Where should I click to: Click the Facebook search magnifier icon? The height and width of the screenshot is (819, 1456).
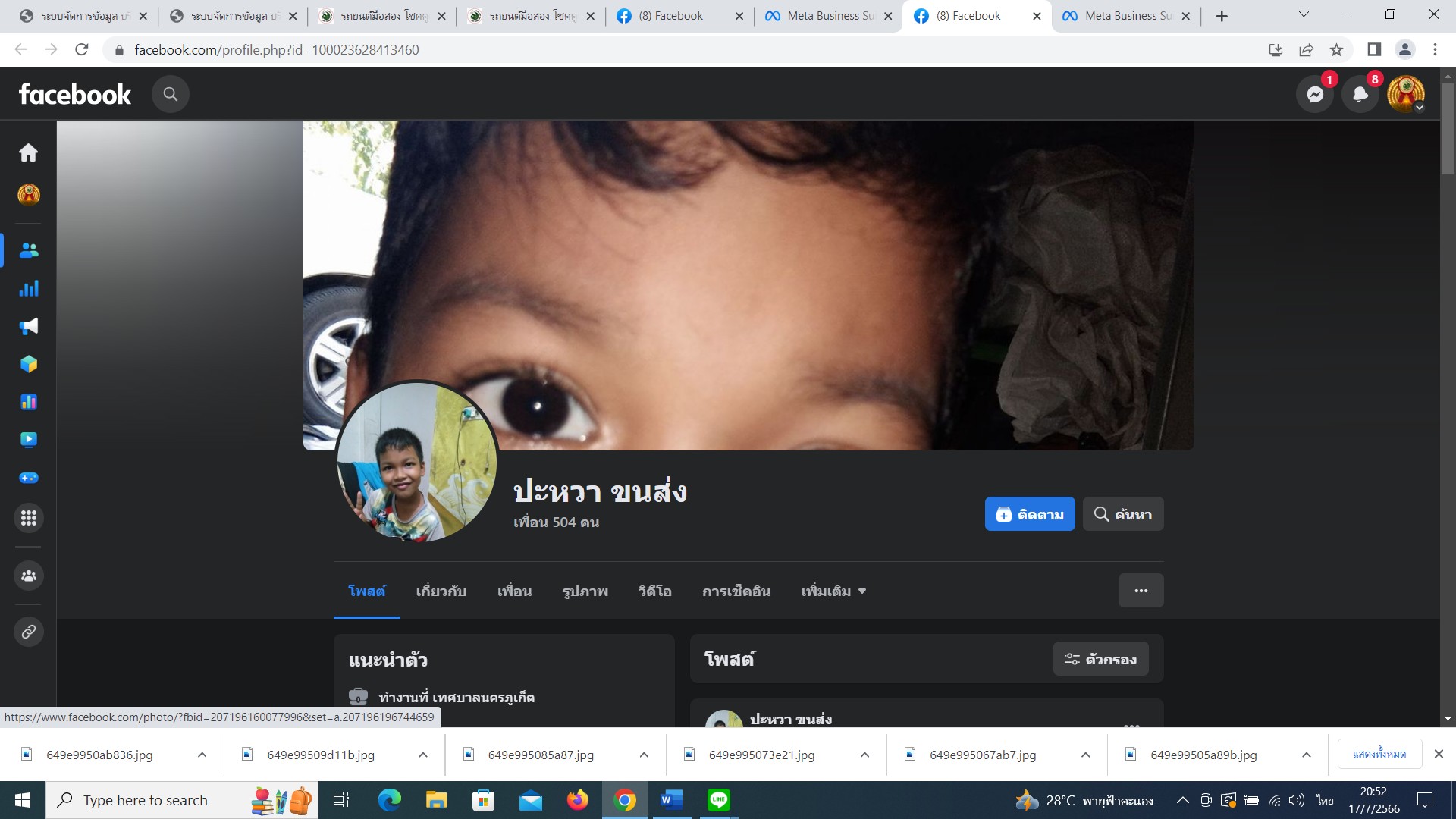170,94
